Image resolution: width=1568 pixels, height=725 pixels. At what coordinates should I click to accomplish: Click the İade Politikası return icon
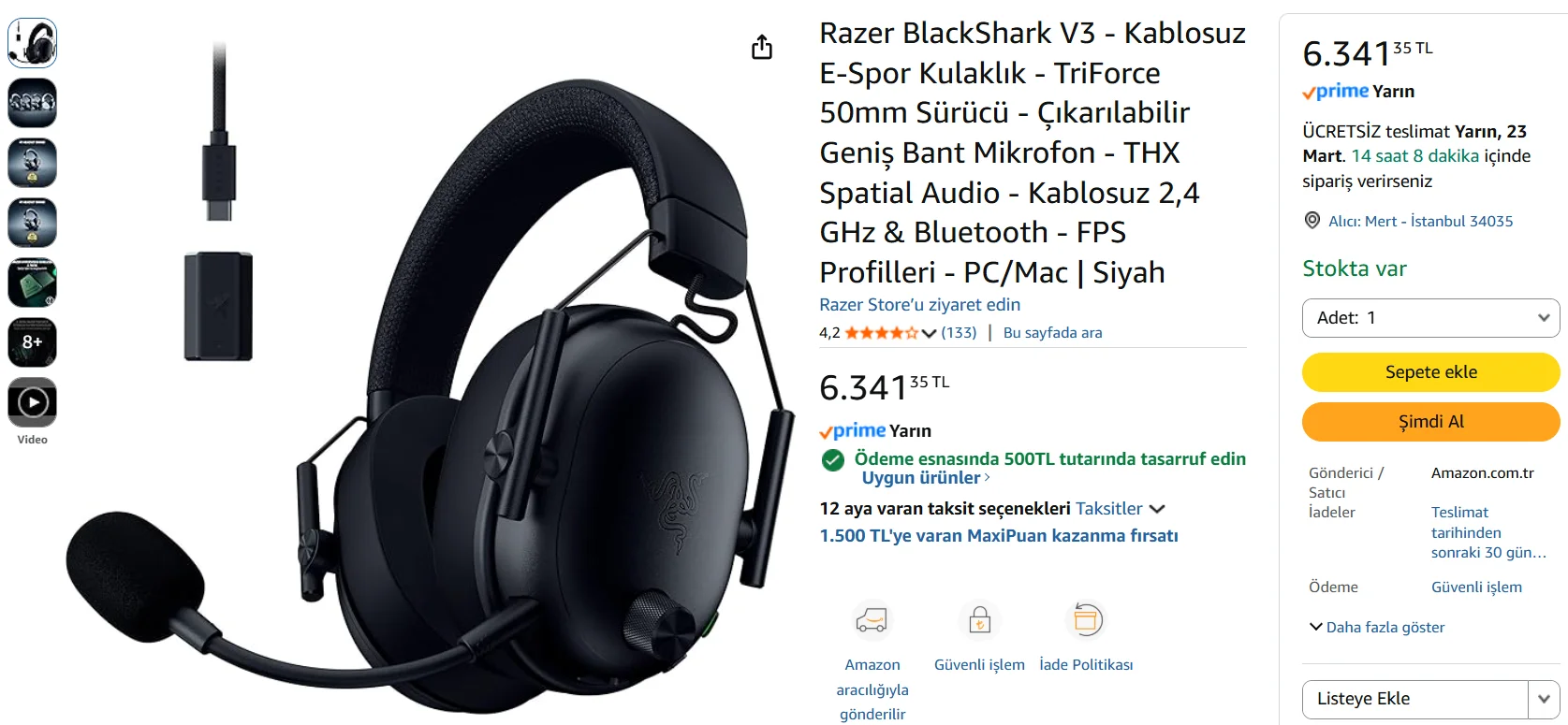click(1086, 619)
